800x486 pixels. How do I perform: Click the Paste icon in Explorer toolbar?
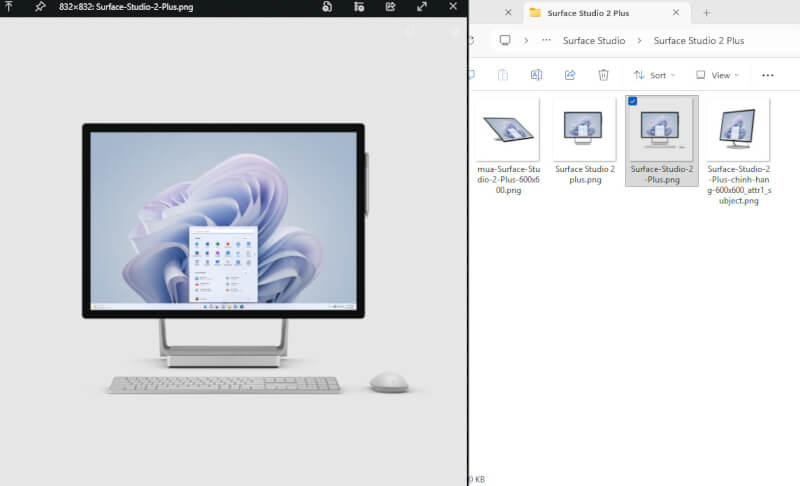(503, 75)
